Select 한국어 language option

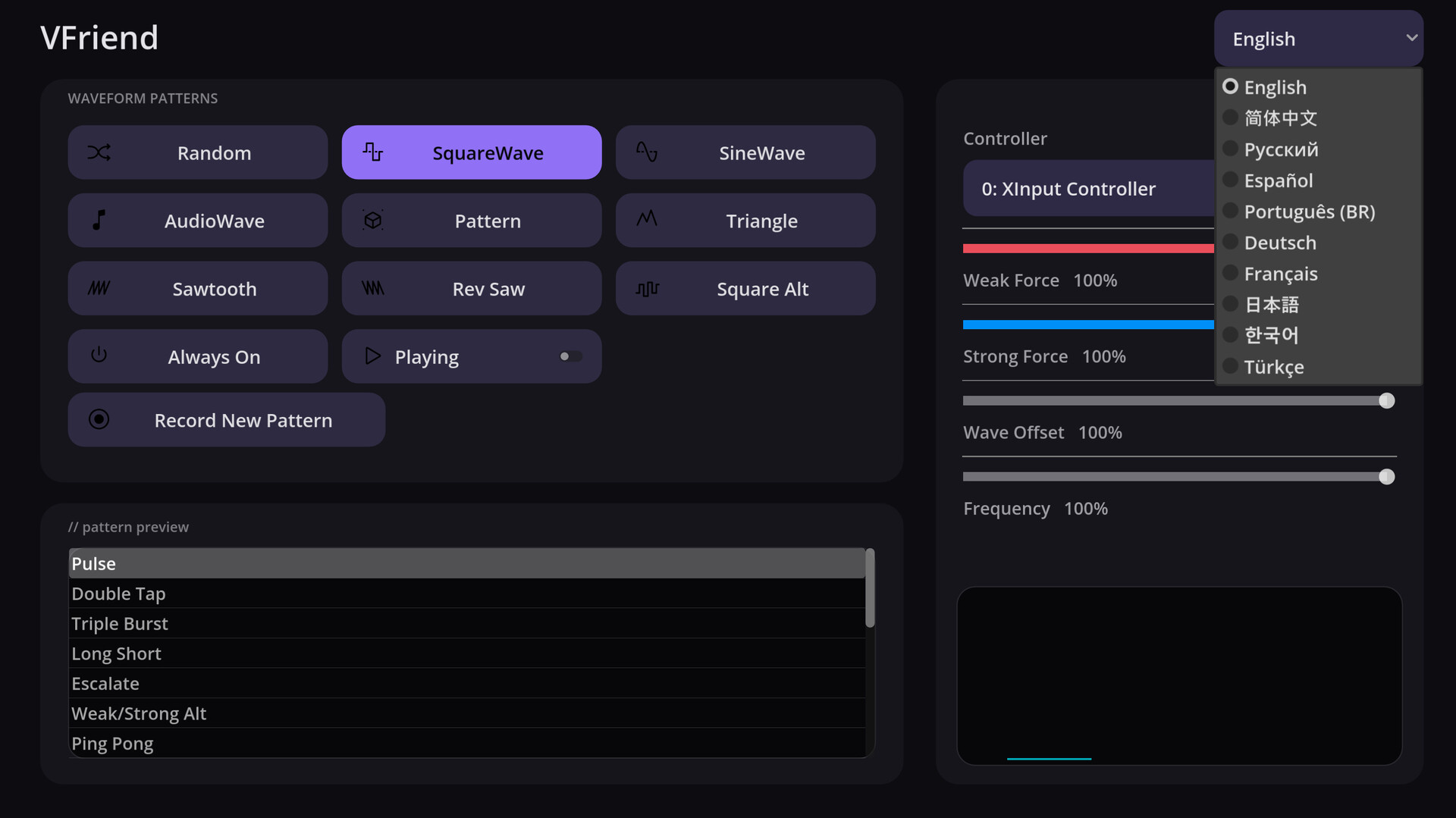(x=1318, y=335)
